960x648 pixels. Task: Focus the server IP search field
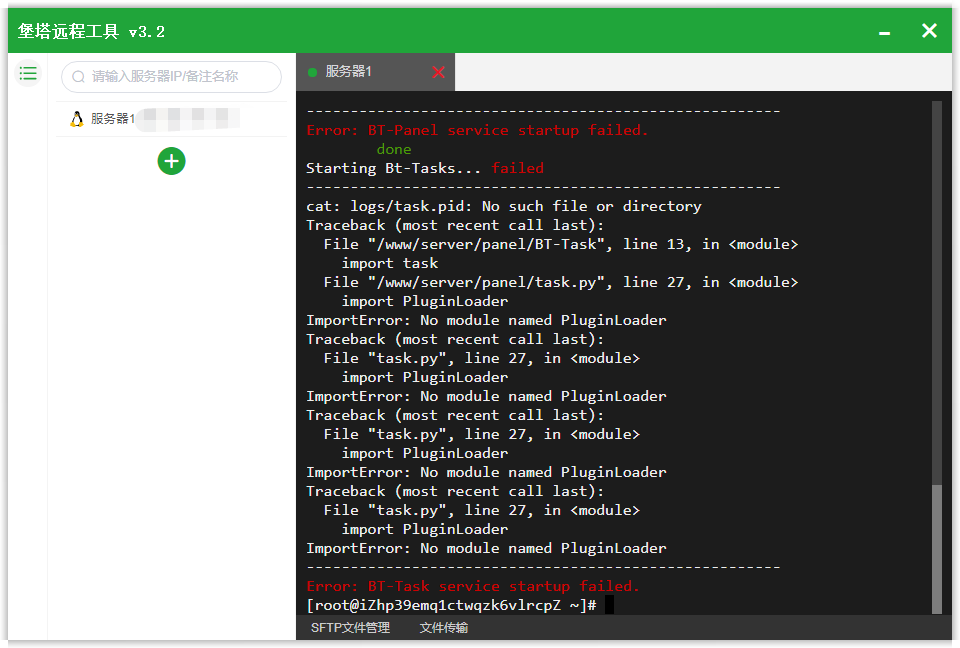(x=171, y=77)
